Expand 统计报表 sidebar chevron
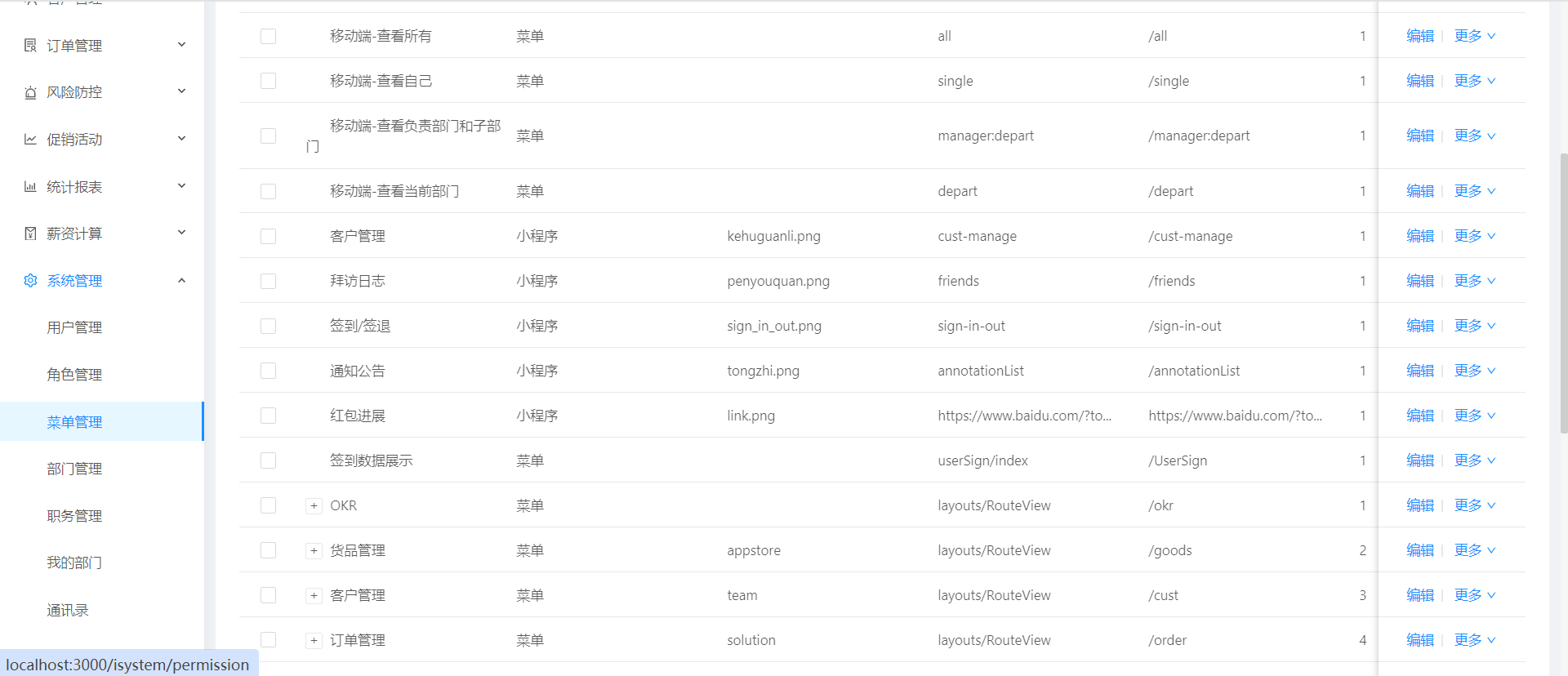The width and height of the screenshot is (1568, 676). click(182, 185)
